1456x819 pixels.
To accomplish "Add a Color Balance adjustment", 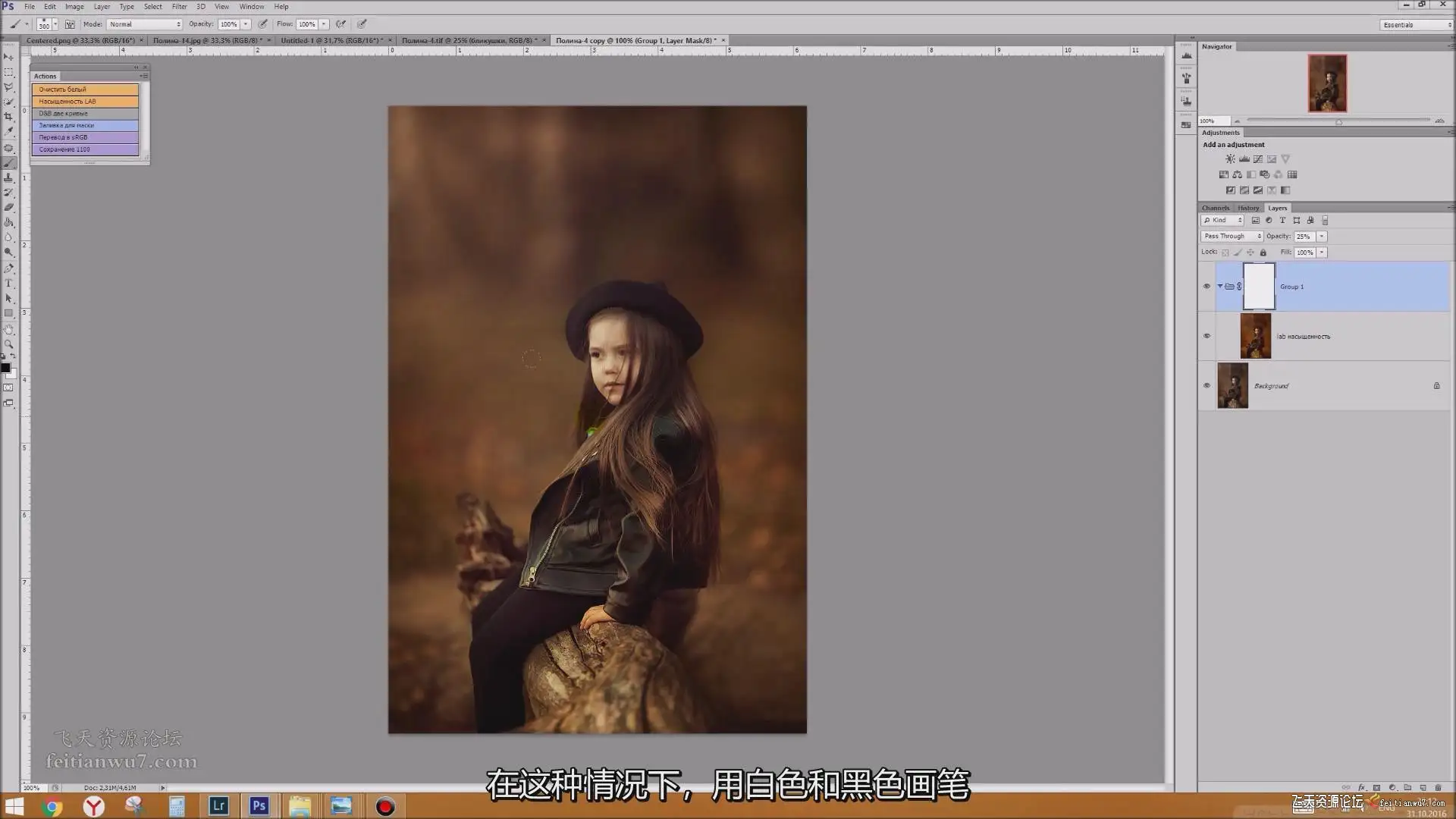I will 1237,174.
